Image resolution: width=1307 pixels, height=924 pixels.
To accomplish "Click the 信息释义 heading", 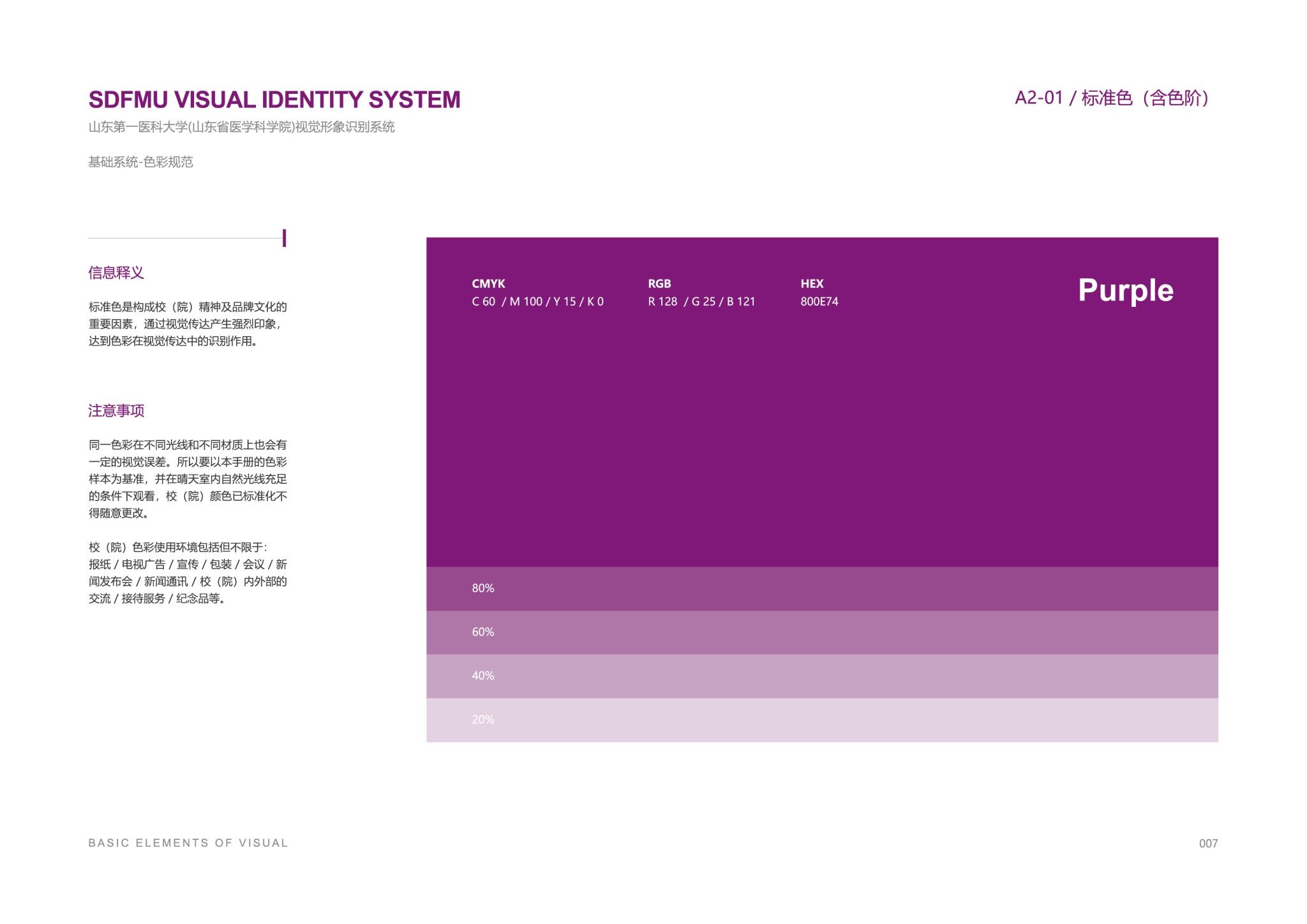I will coord(116,273).
